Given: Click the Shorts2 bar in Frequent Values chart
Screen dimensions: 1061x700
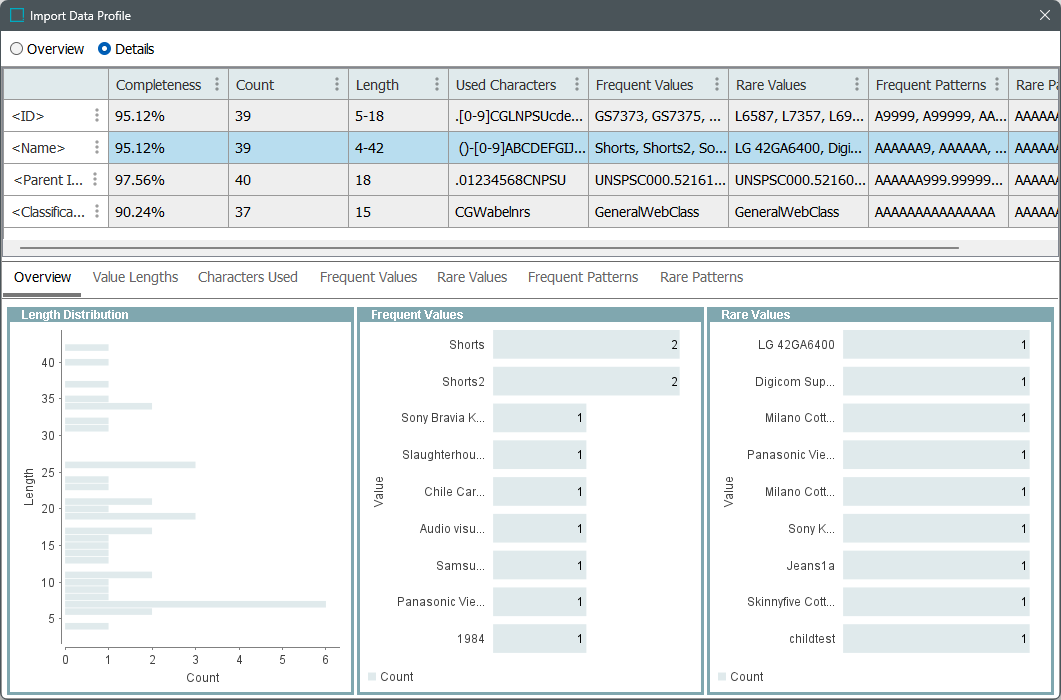Looking at the screenshot, I should click(x=586, y=381).
